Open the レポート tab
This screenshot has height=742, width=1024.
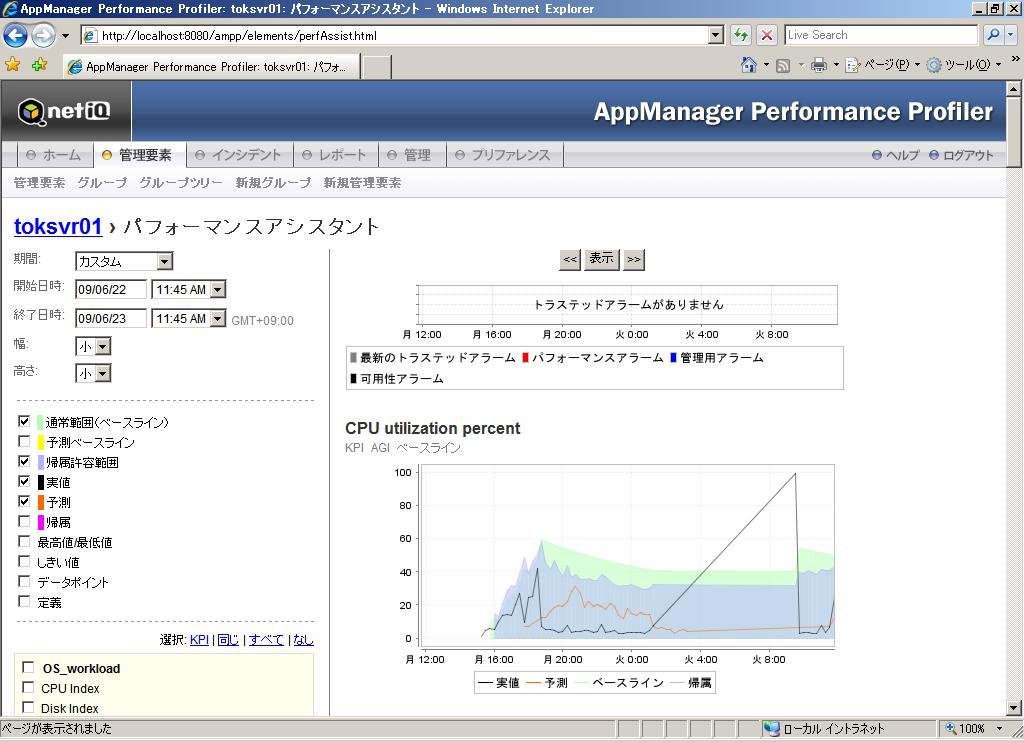coord(334,155)
